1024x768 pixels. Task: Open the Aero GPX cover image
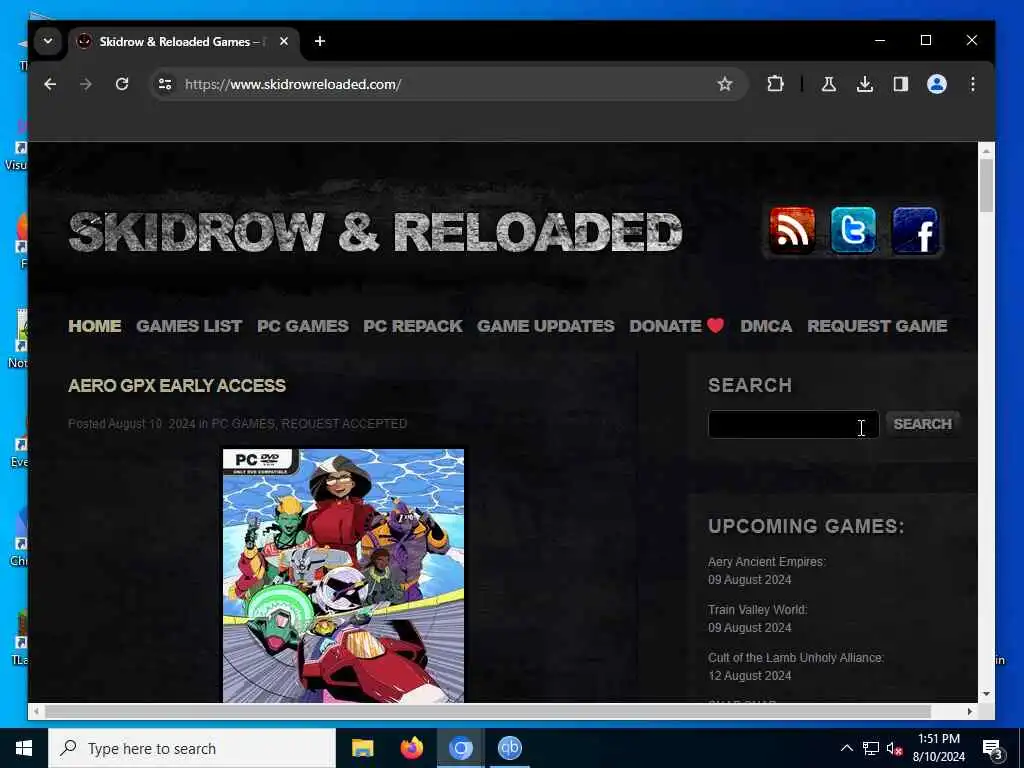[344, 575]
